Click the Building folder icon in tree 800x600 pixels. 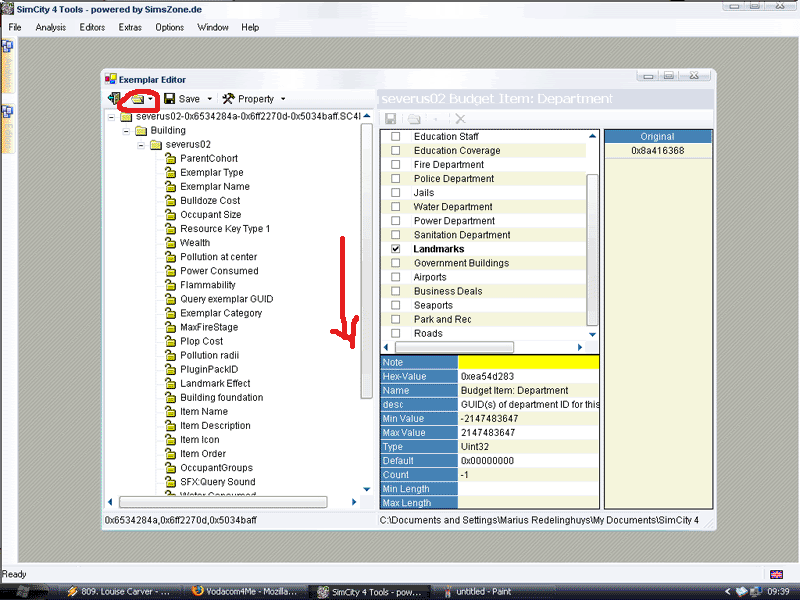pos(141,131)
